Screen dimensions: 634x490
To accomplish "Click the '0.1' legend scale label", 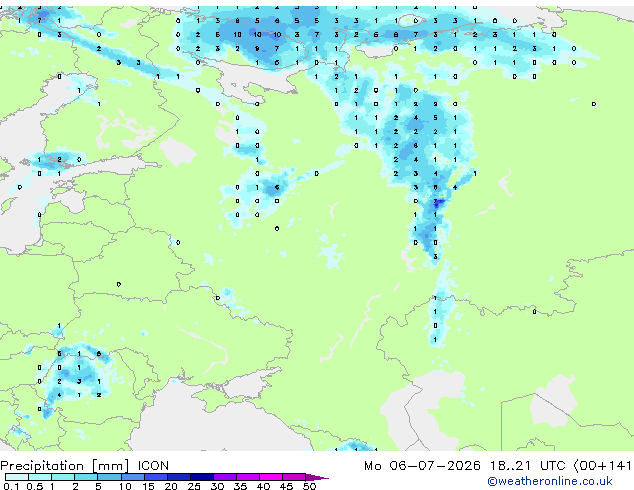I will 11,486.
